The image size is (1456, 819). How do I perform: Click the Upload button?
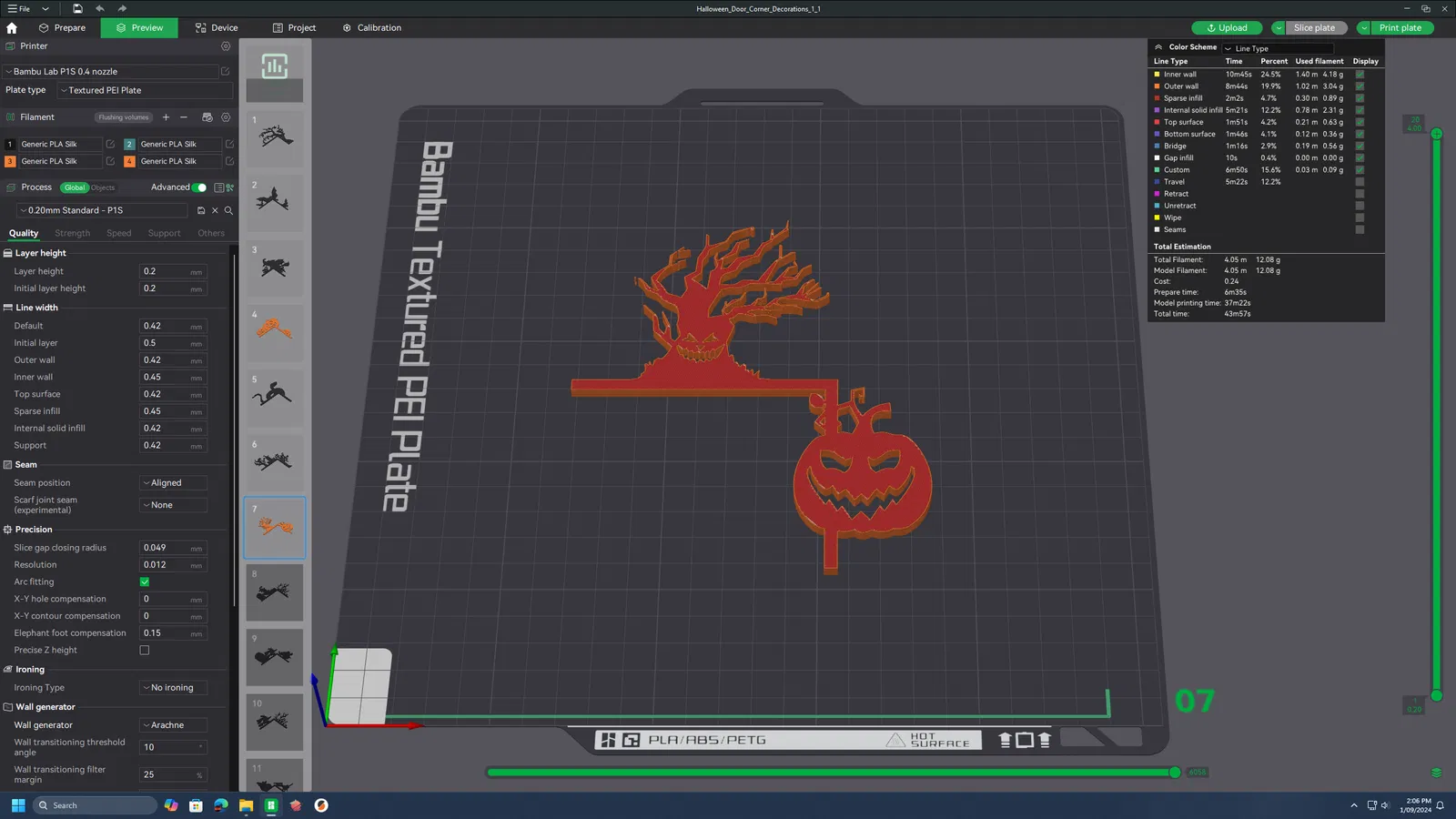coord(1227,28)
